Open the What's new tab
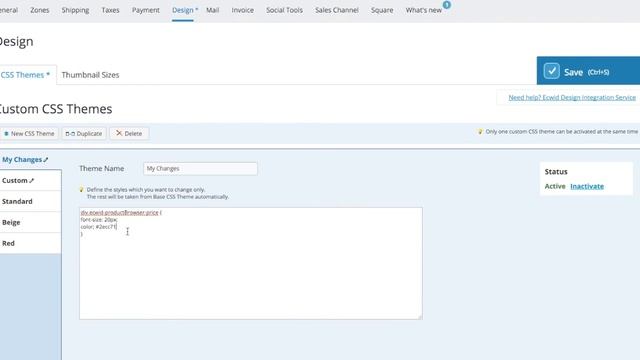The image size is (640, 360). tap(424, 10)
